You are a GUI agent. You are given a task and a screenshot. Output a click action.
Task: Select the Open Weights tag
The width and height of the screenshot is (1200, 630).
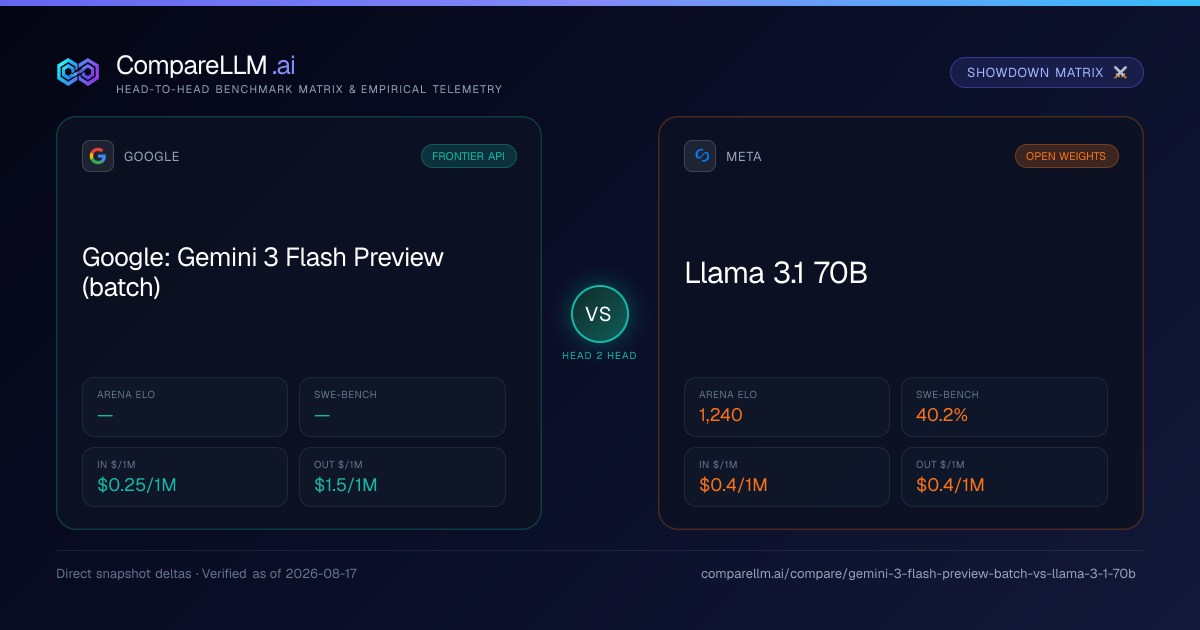tap(1066, 156)
